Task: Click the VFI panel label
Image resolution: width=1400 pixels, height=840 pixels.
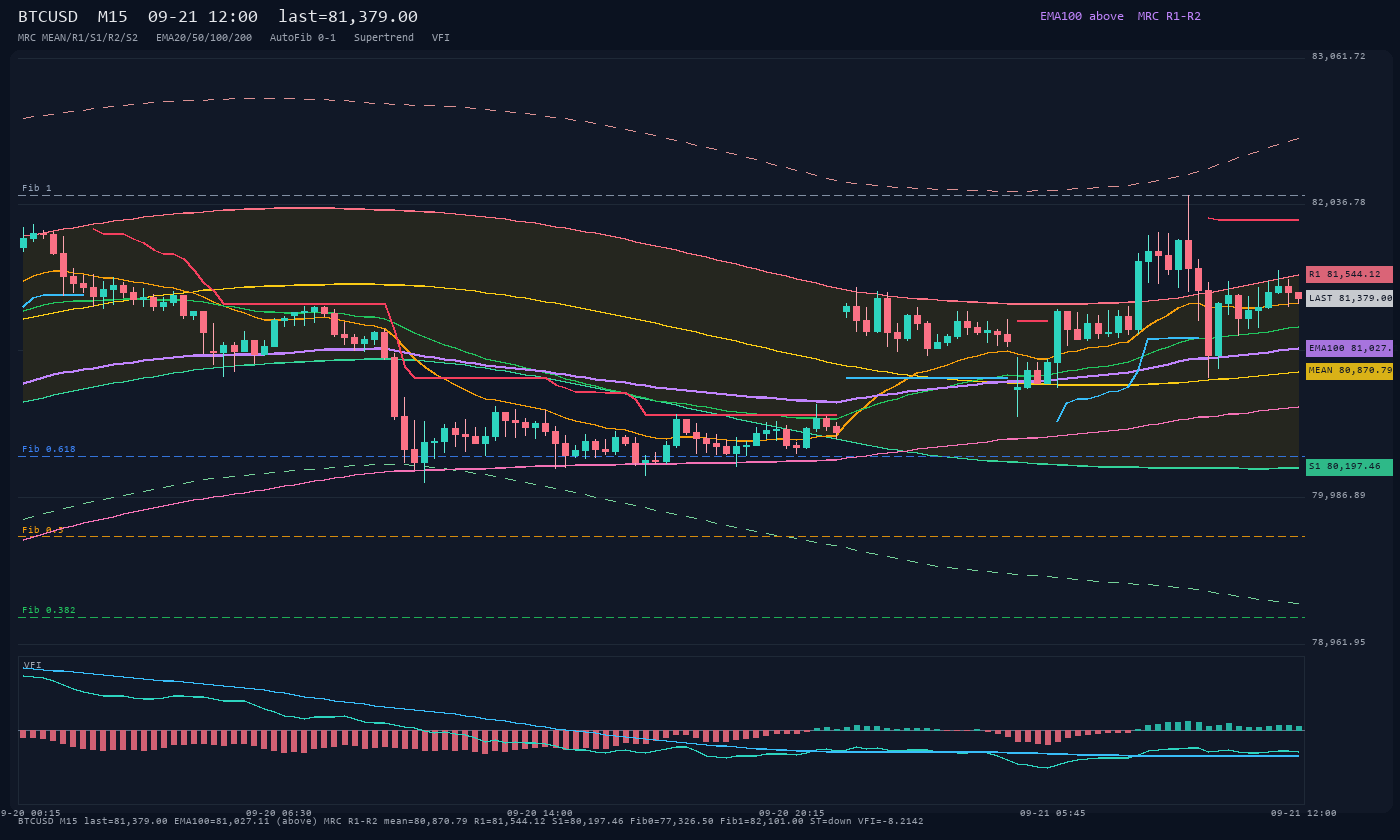Action: click(33, 665)
